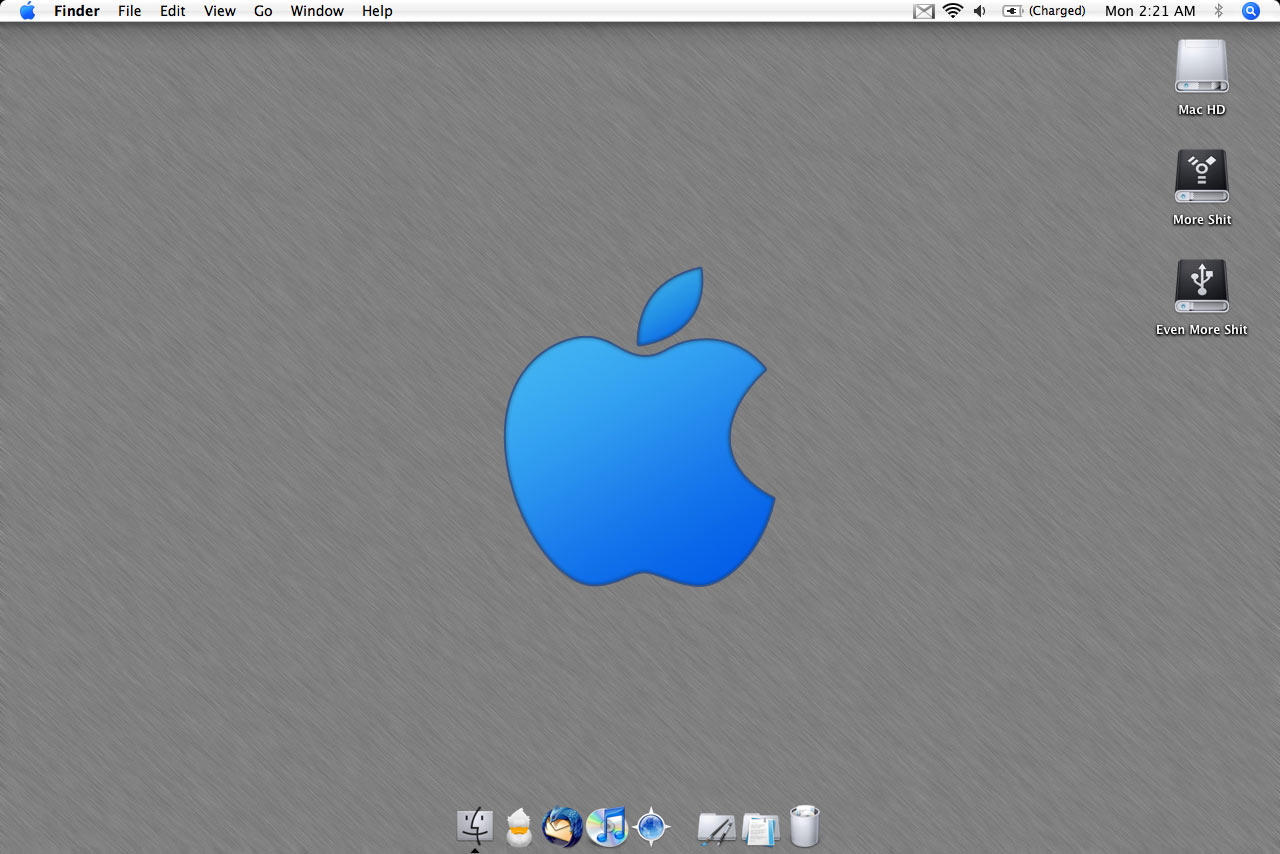Launch iTunes from the Dock
The image size is (1280, 854).
click(x=607, y=827)
